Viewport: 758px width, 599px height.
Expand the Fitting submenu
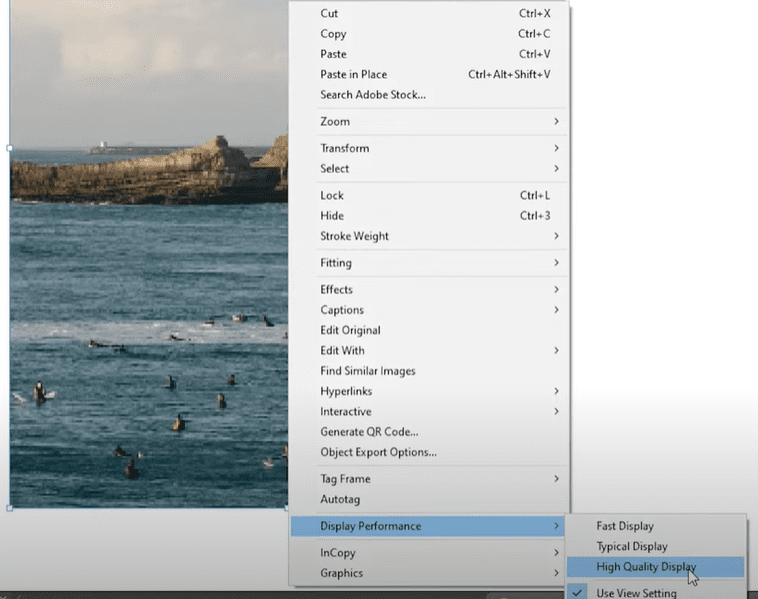point(429,263)
